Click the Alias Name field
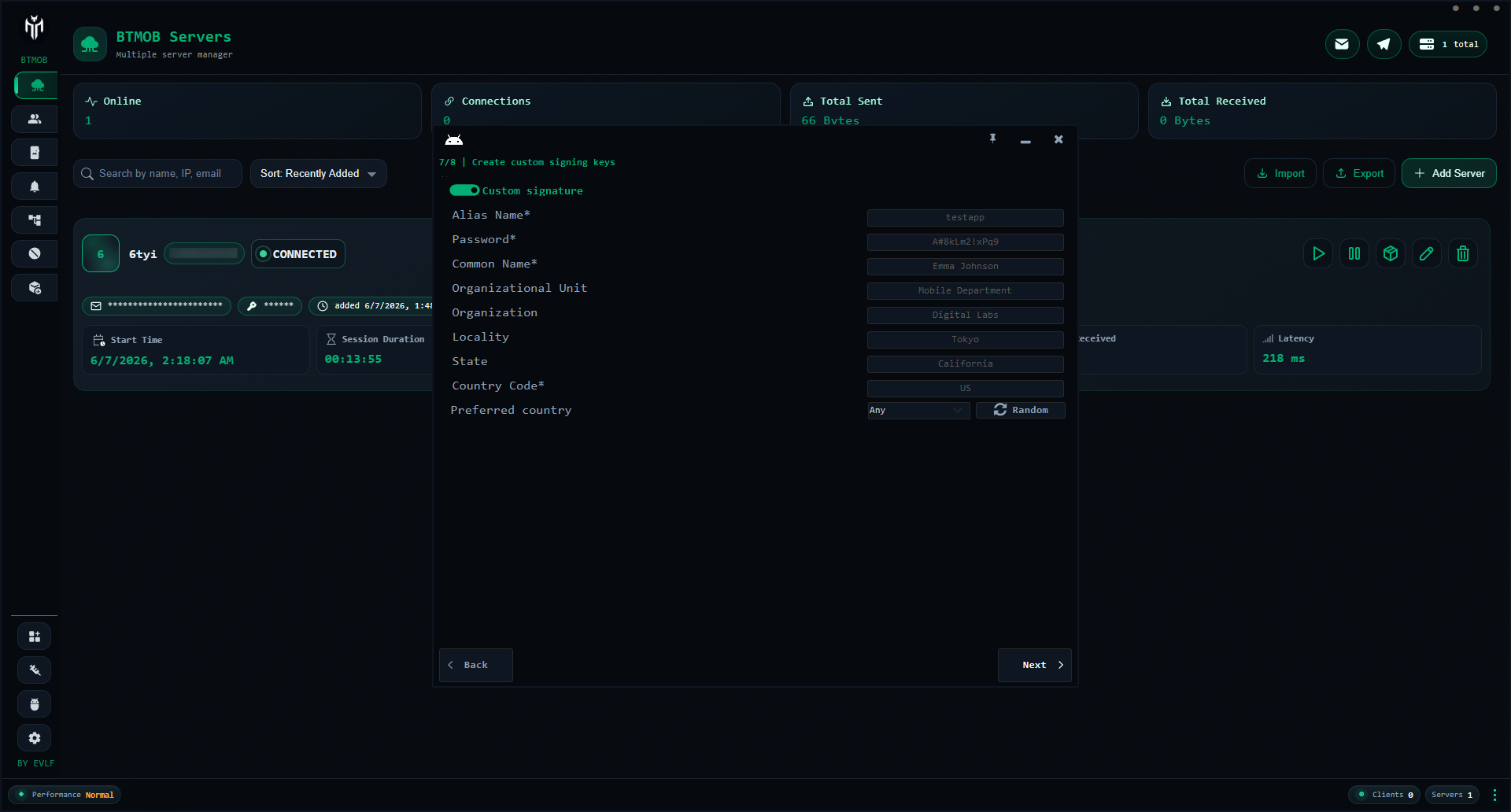This screenshot has width=1511, height=812. tap(966, 217)
